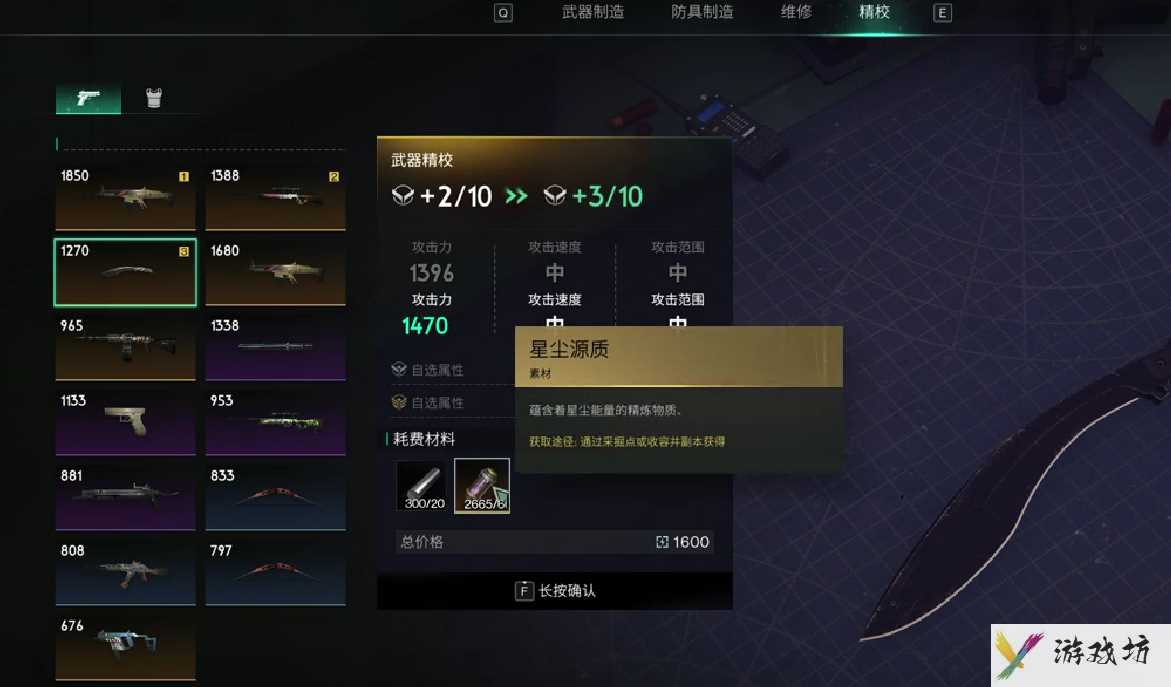
Task: Select the 1270 power machete slot
Action: click(125, 273)
